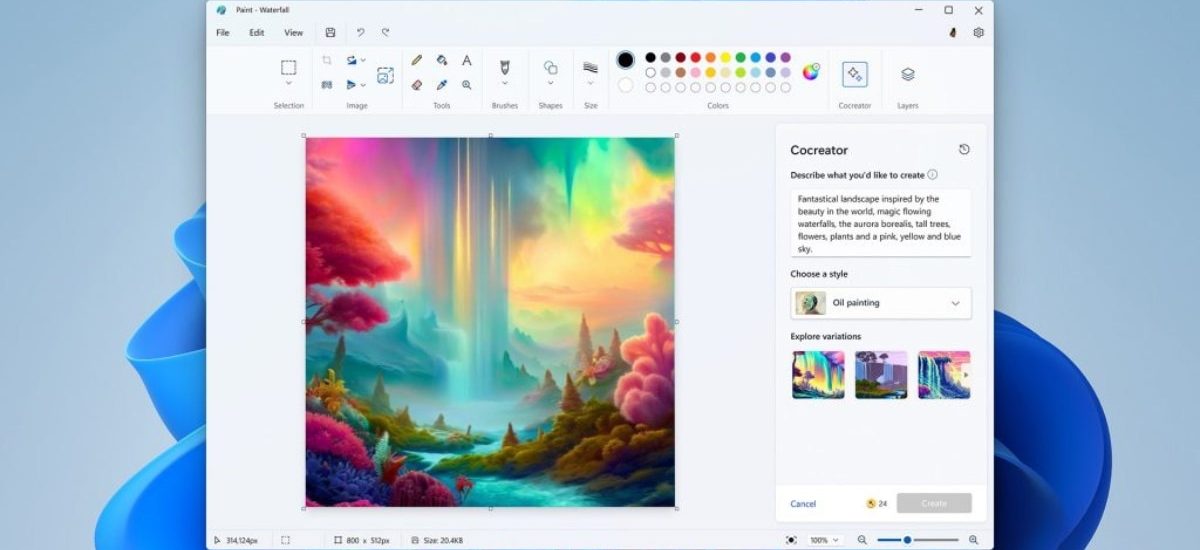The height and width of the screenshot is (550, 1200).
Task: Open the View menu
Action: click(x=293, y=33)
